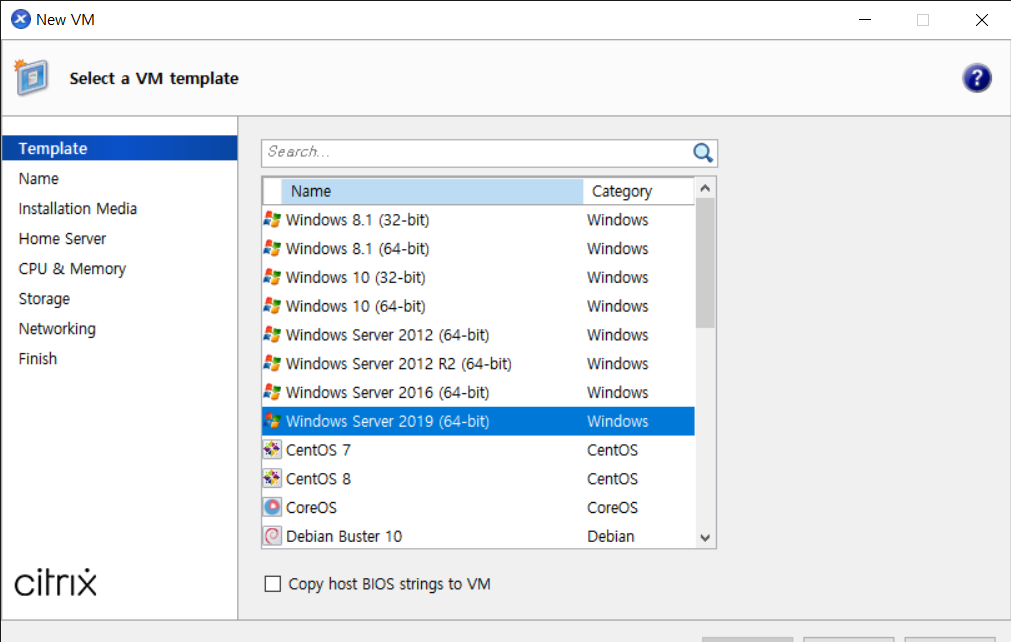Image resolution: width=1011 pixels, height=642 pixels.
Task: Click the search magnifier icon
Action: click(702, 153)
